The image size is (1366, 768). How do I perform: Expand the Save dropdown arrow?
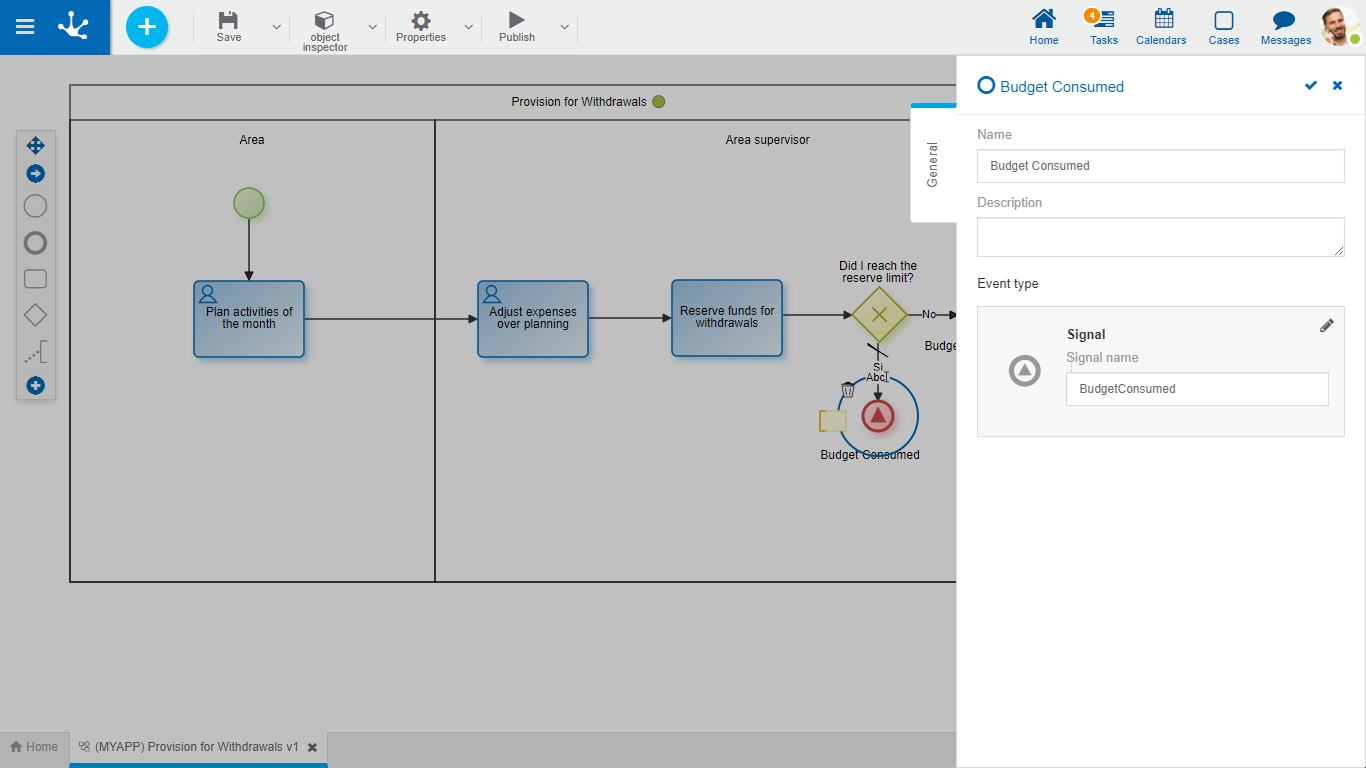pyautogui.click(x=277, y=27)
